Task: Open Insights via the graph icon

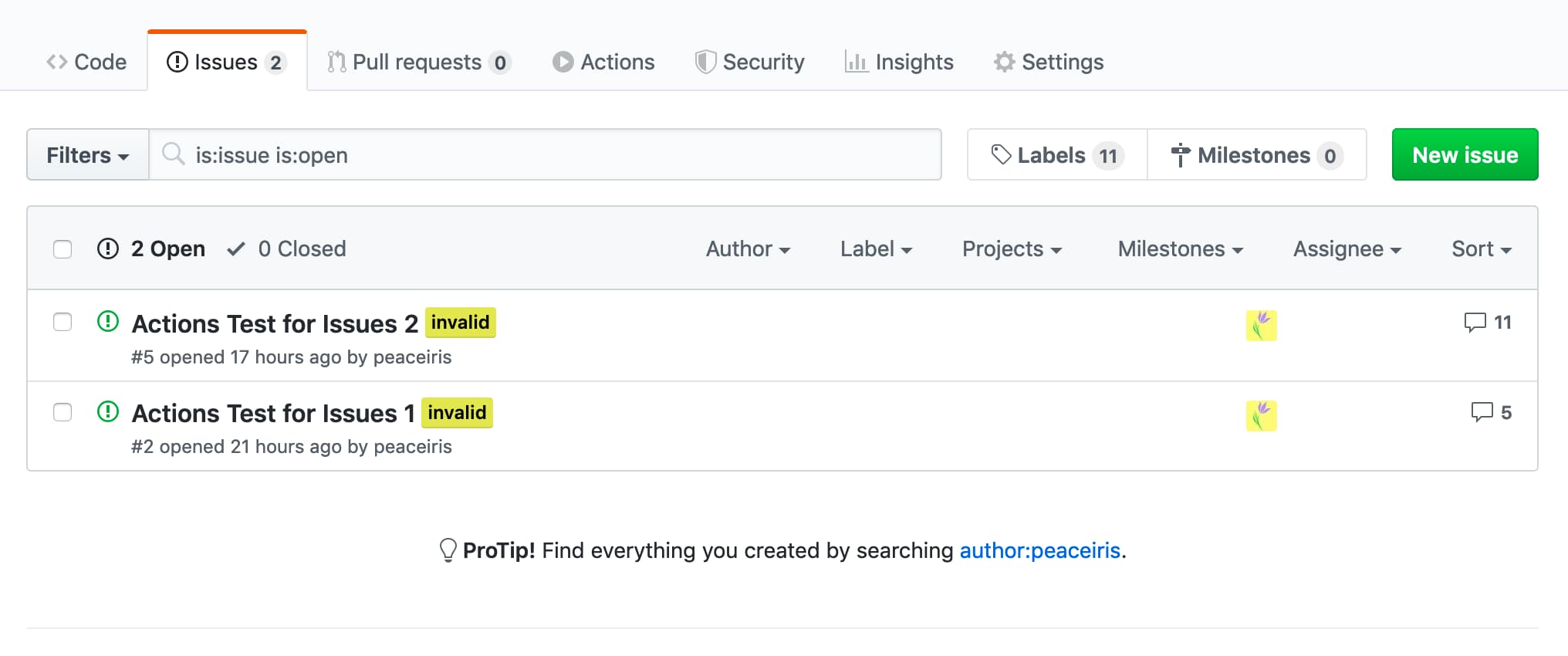Action: click(857, 62)
